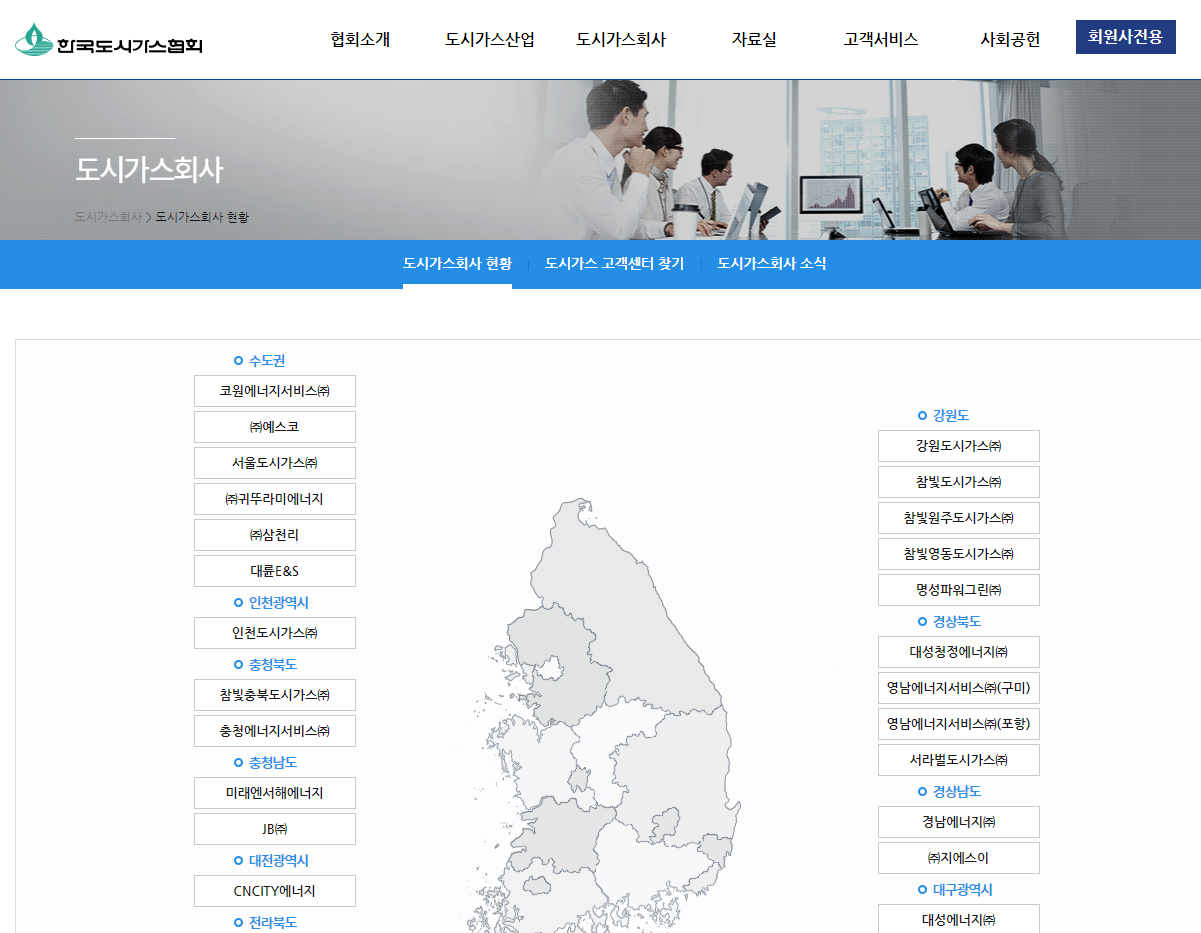The image size is (1201, 933).
Task: Click the 충청북도 region heading
Action: click(x=273, y=665)
